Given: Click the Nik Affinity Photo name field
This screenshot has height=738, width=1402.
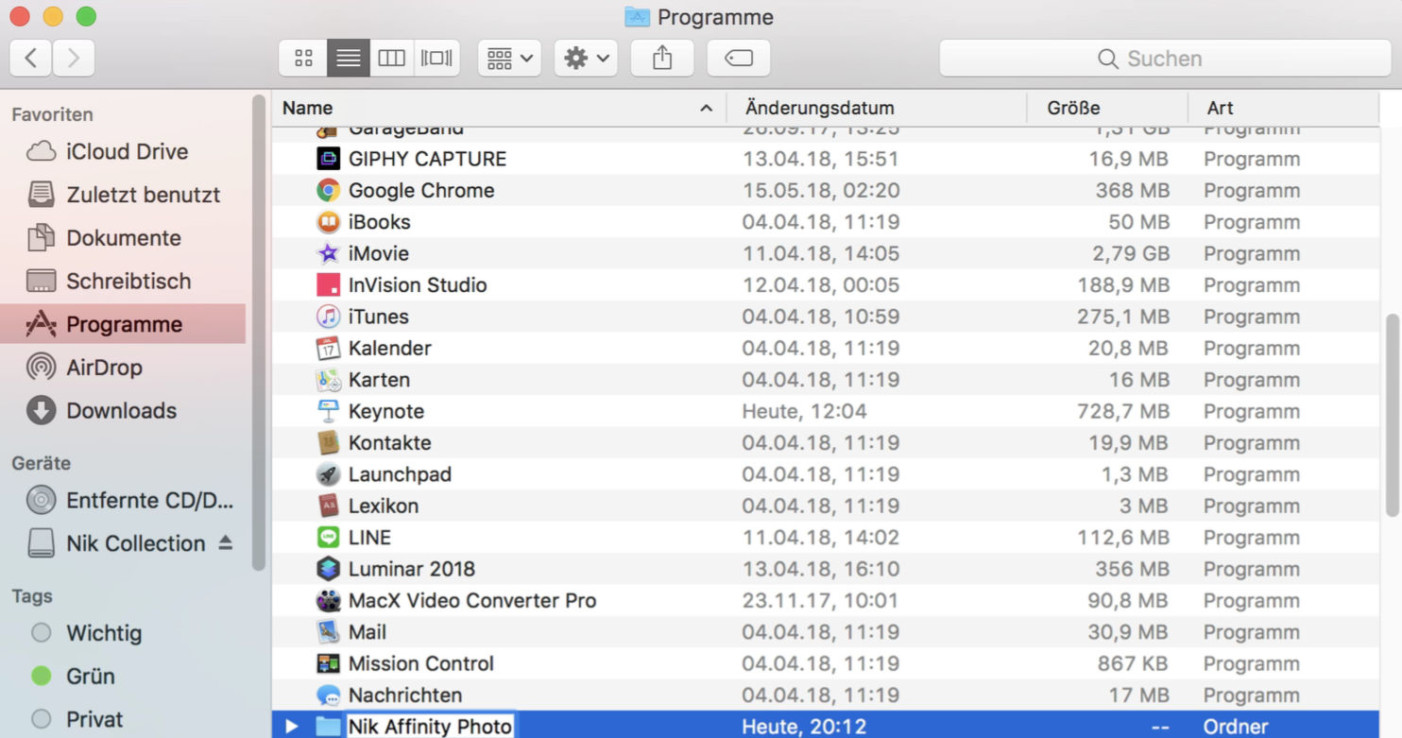Looking at the screenshot, I should click(x=430, y=727).
